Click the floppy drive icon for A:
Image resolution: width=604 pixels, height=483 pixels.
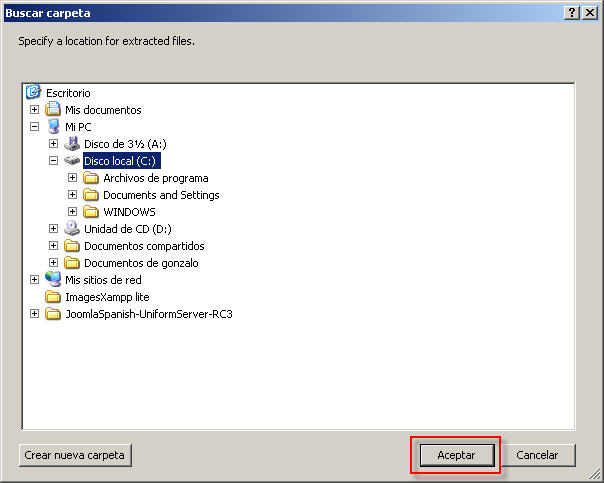(72, 144)
